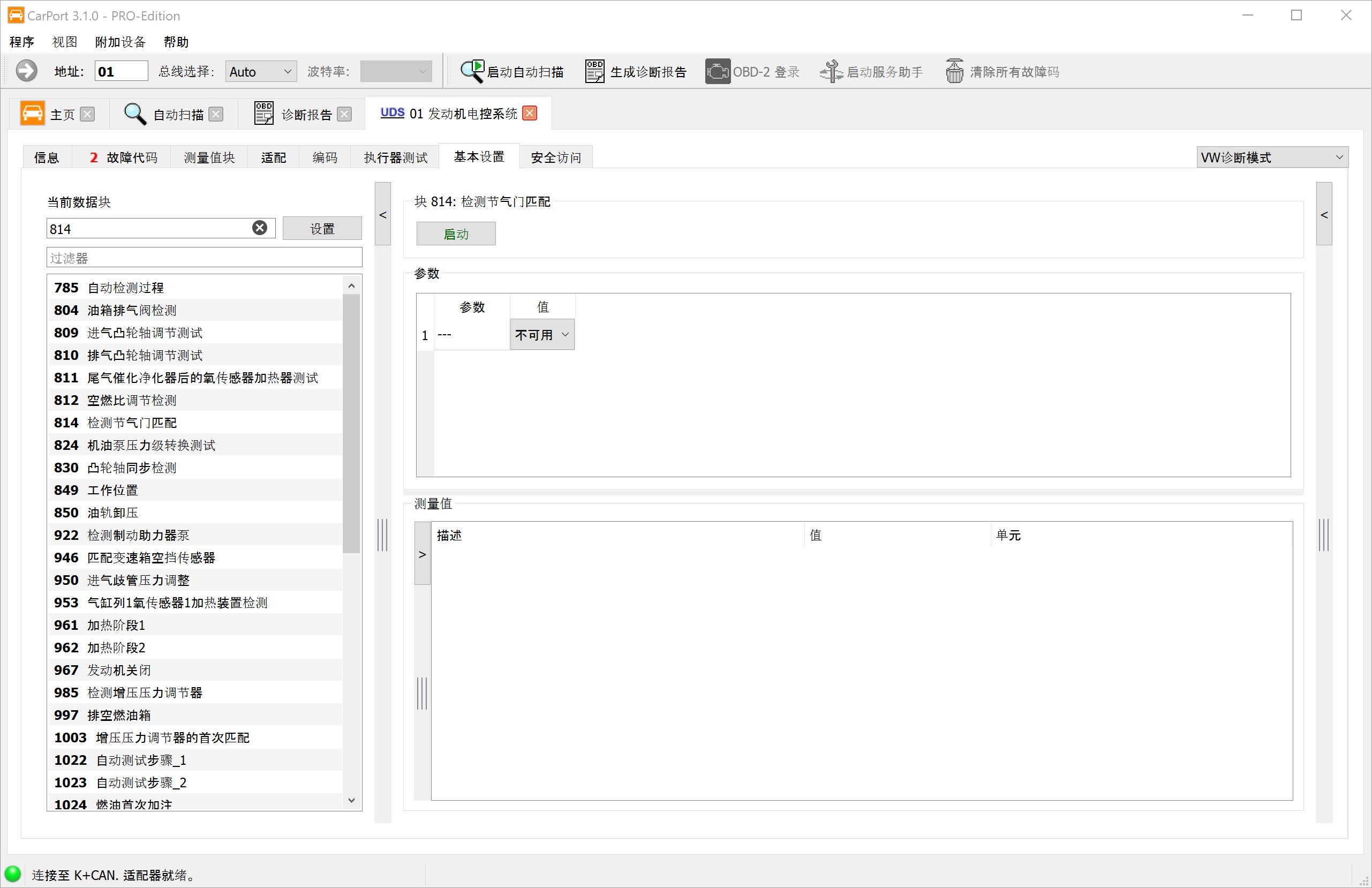The height and width of the screenshot is (888, 1372).
Task: Close the 发动机电控系统 tab
Action: 529,114
